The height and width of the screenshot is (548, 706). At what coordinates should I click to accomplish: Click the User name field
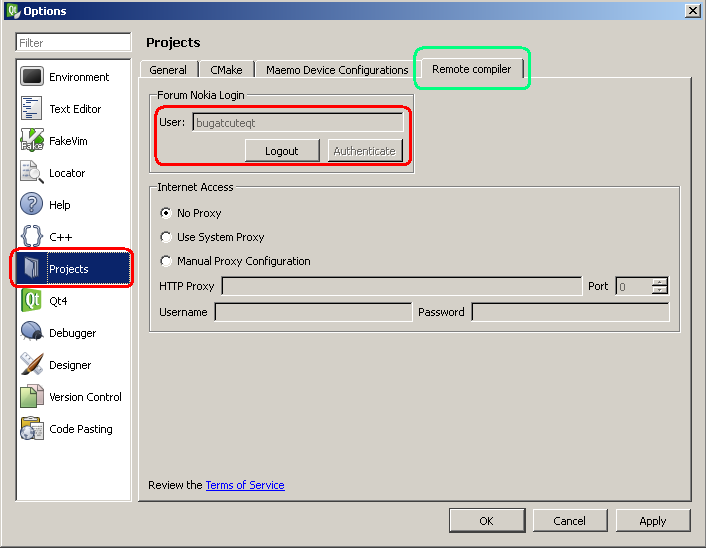[x=298, y=122]
